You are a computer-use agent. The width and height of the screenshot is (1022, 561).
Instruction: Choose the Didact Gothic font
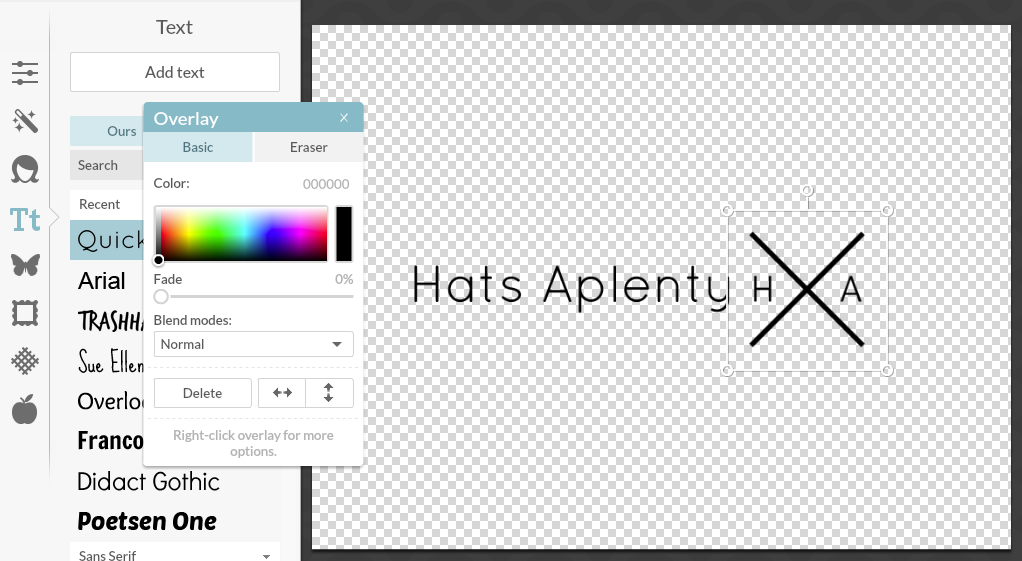(x=148, y=481)
